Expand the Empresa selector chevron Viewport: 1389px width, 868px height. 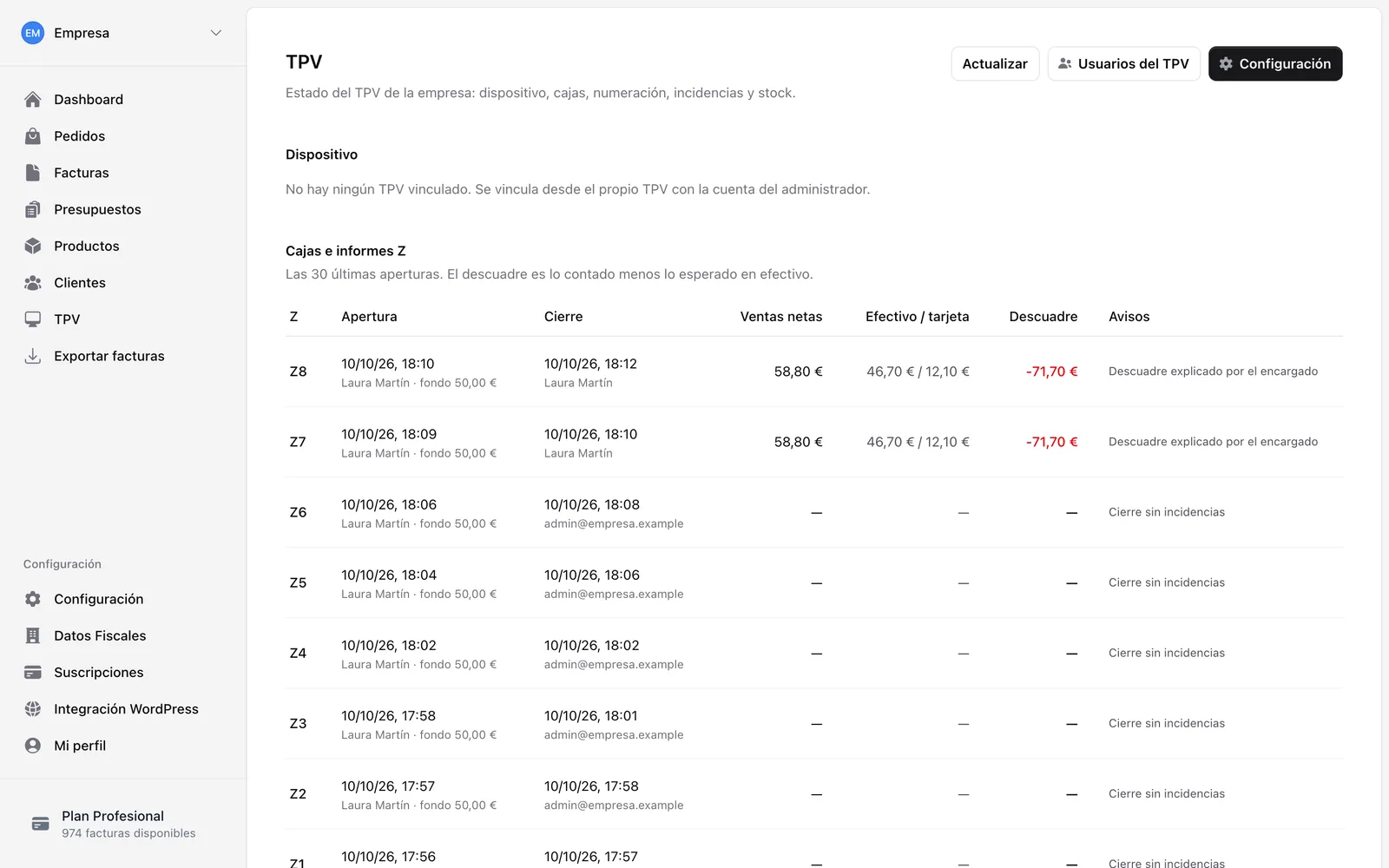[216, 33]
